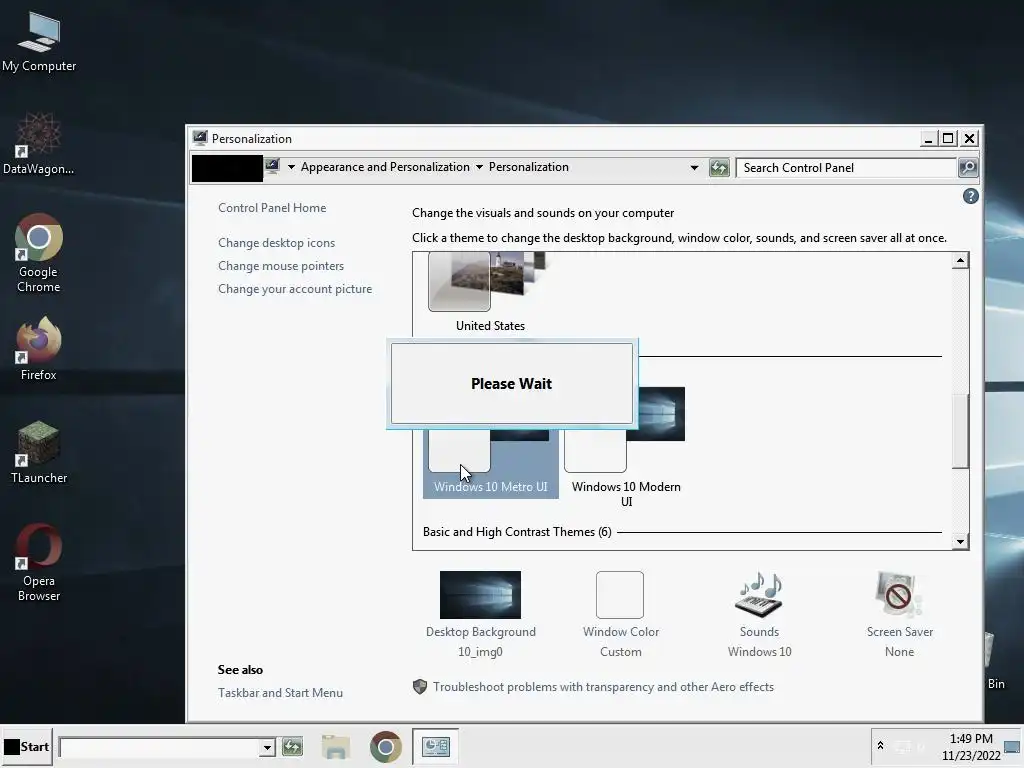The image size is (1024, 768).
Task: Open File Explorer taskbar icon
Action: tap(336, 746)
